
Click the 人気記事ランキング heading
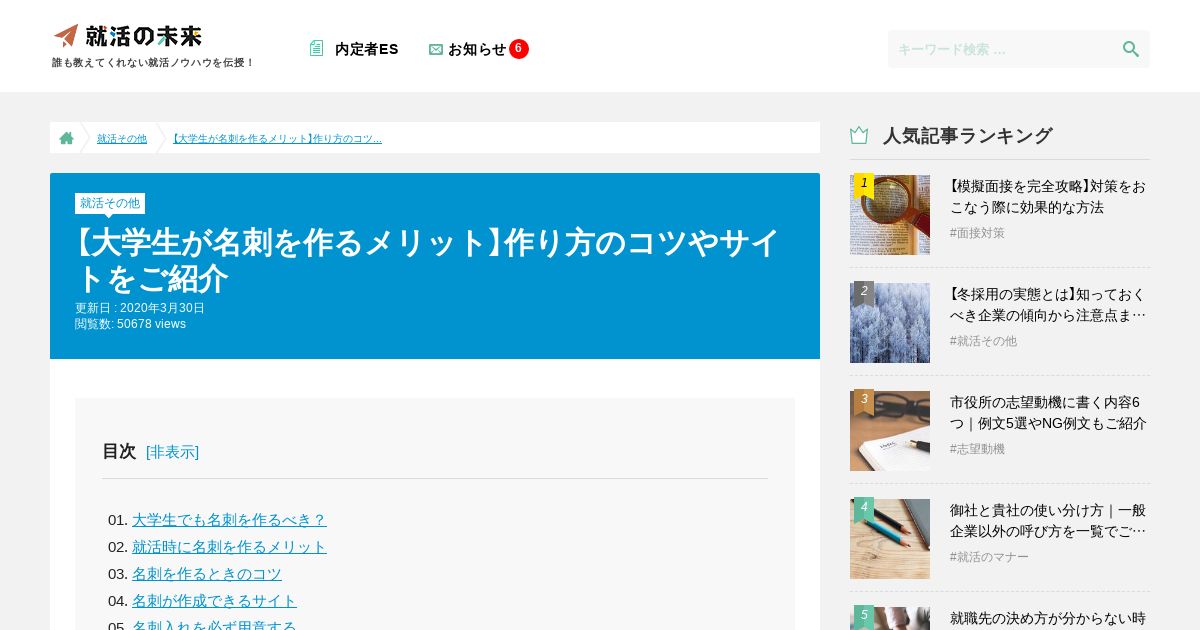(967, 136)
